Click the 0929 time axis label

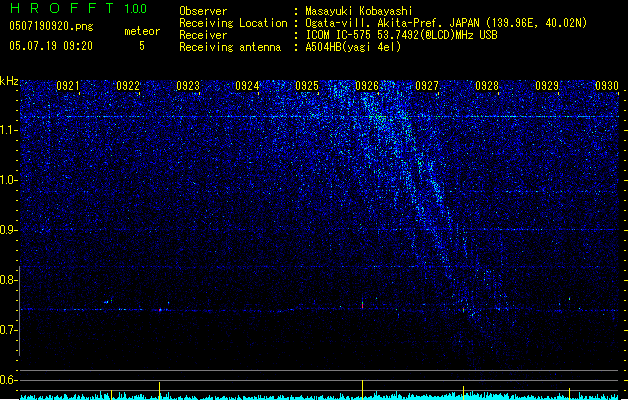(547, 86)
